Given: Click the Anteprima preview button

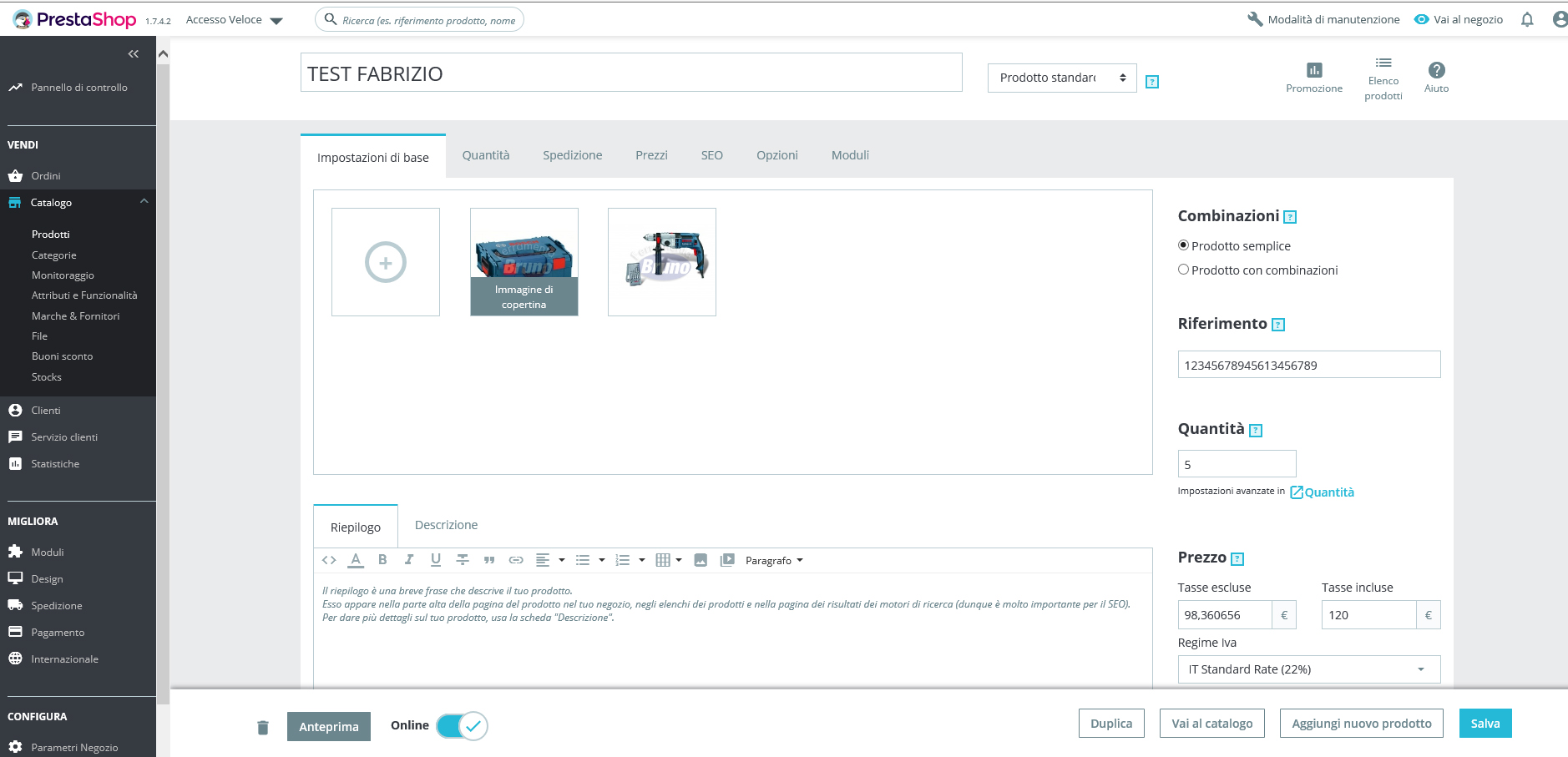Looking at the screenshot, I should (329, 726).
